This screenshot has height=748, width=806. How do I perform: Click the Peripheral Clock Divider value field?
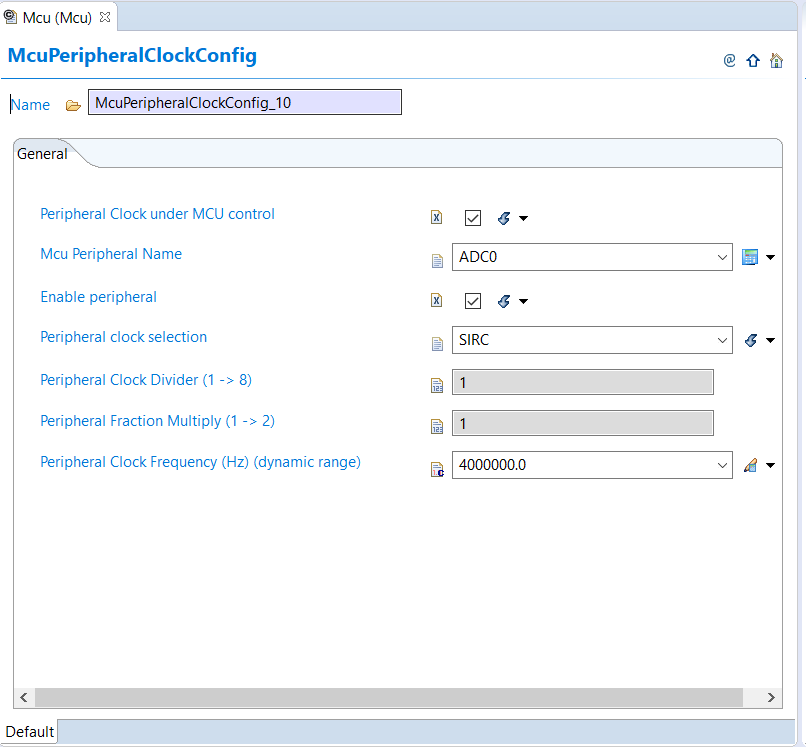pos(583,382)
